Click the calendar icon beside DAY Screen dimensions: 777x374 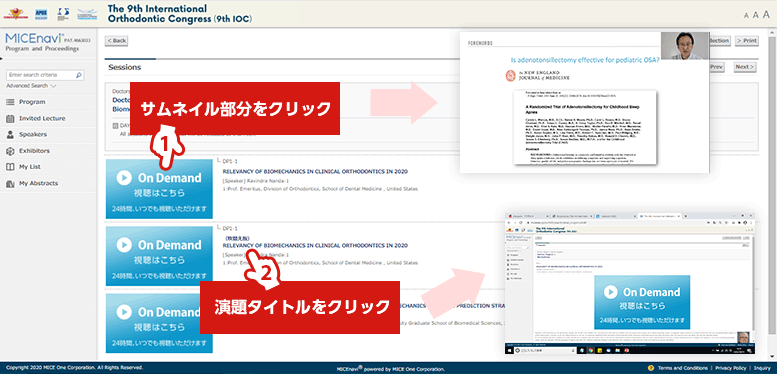(116, 126)
